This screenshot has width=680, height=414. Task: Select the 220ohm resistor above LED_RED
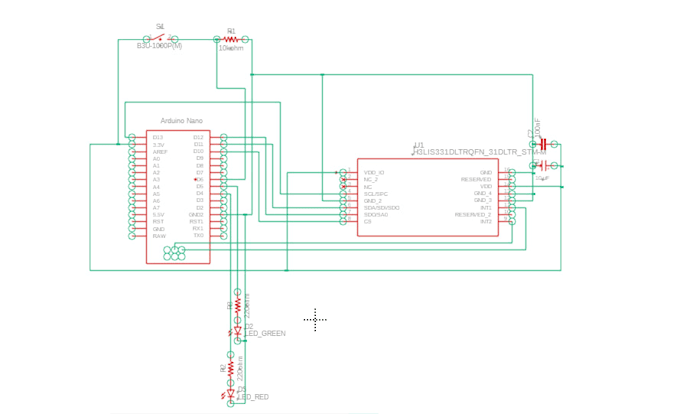click(231, 368)
